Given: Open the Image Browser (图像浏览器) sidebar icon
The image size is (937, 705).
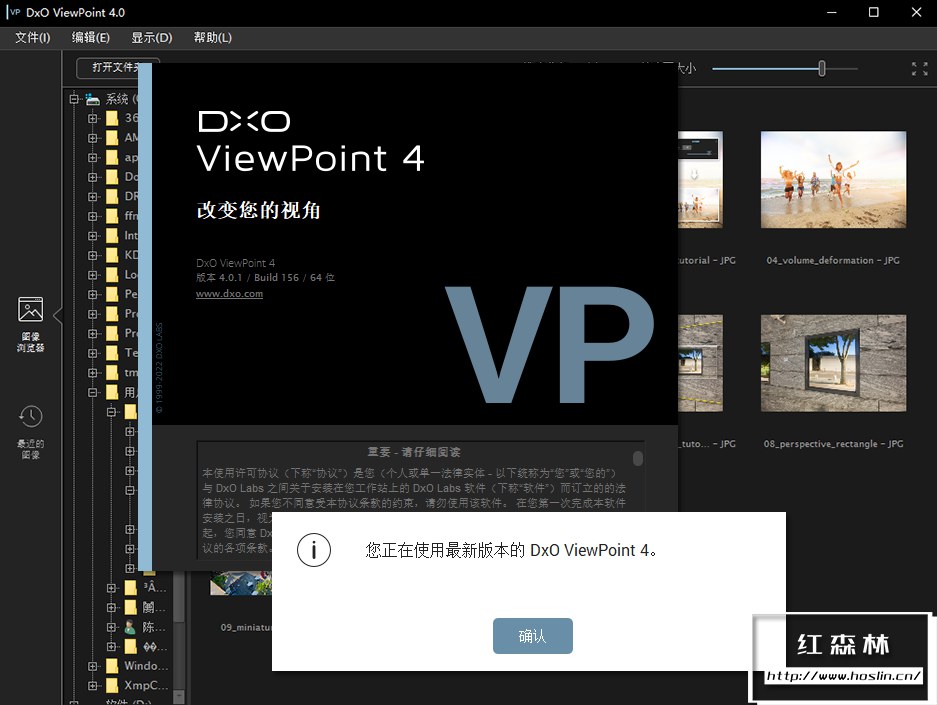Looking at the screenshot, I should tap(30, 309).
